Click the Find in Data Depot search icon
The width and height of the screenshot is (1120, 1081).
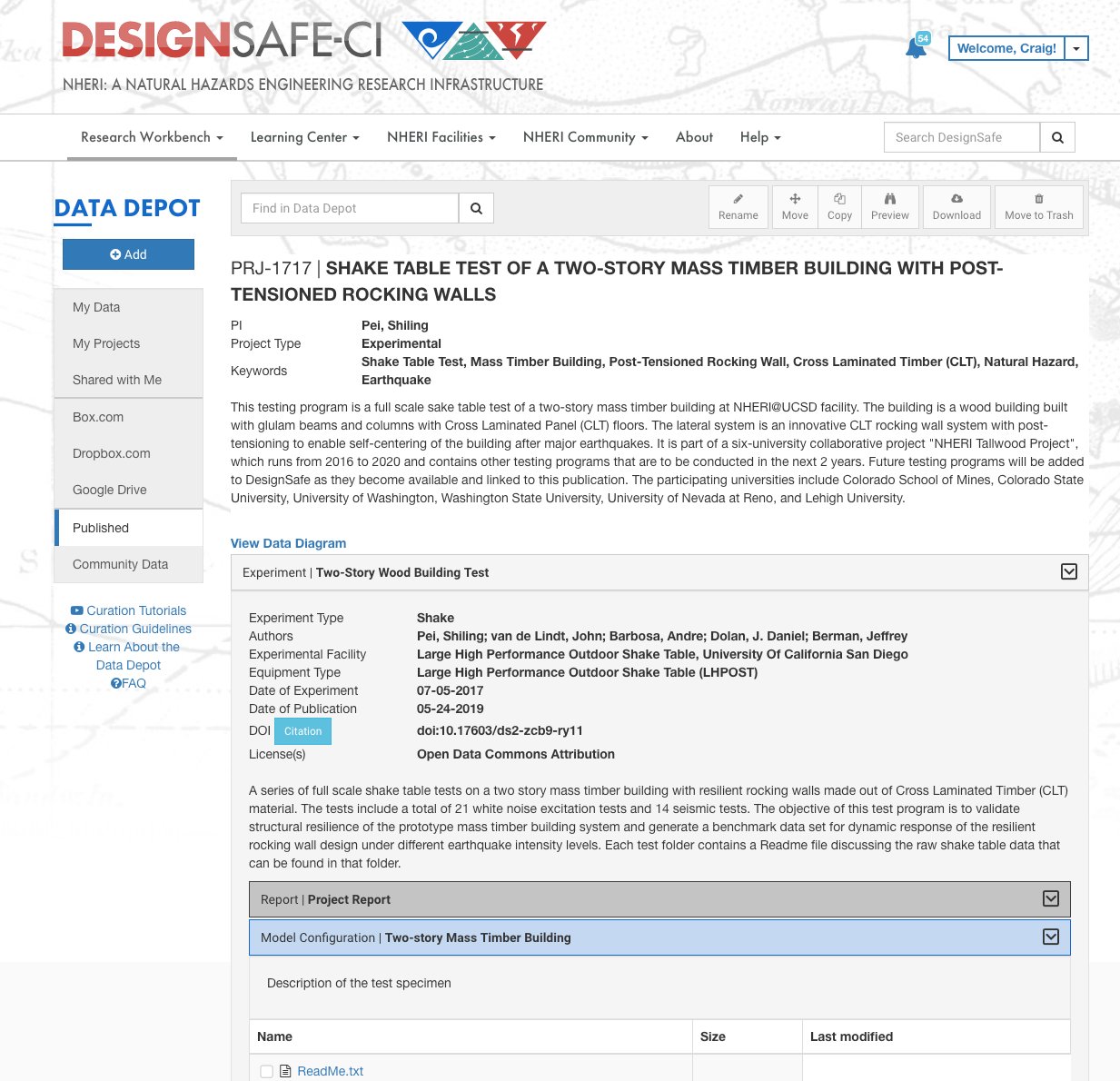(476, 208)
